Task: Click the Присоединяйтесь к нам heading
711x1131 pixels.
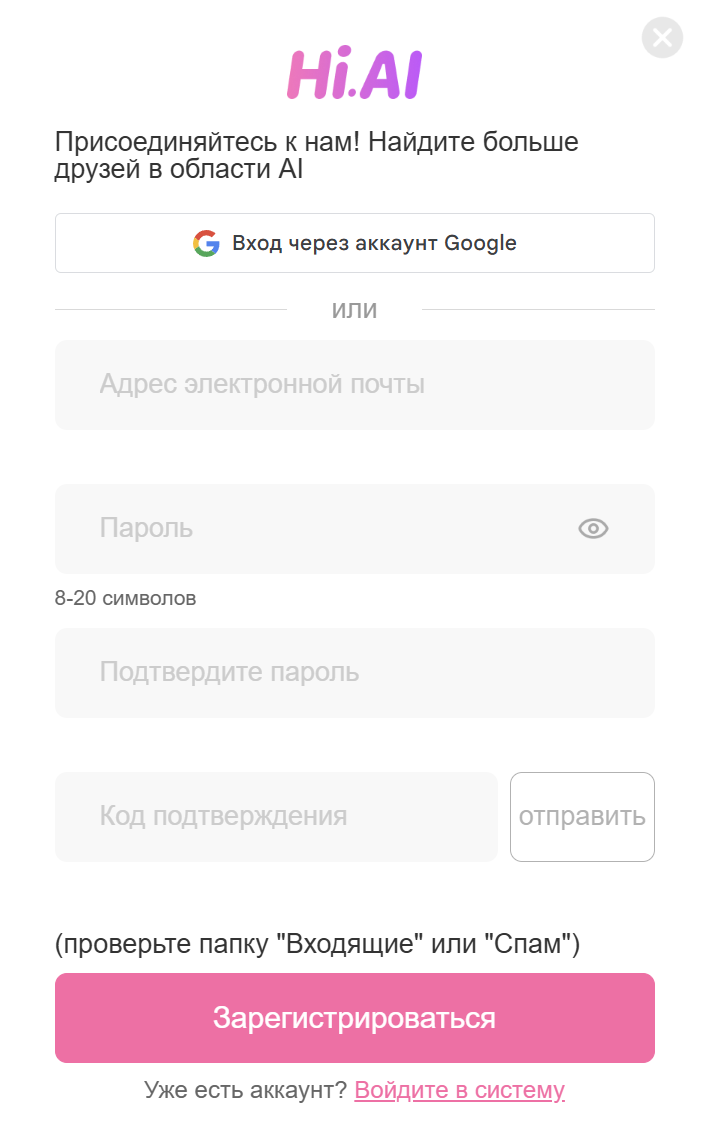Action: pyautogui.click(x=317, y=142)
